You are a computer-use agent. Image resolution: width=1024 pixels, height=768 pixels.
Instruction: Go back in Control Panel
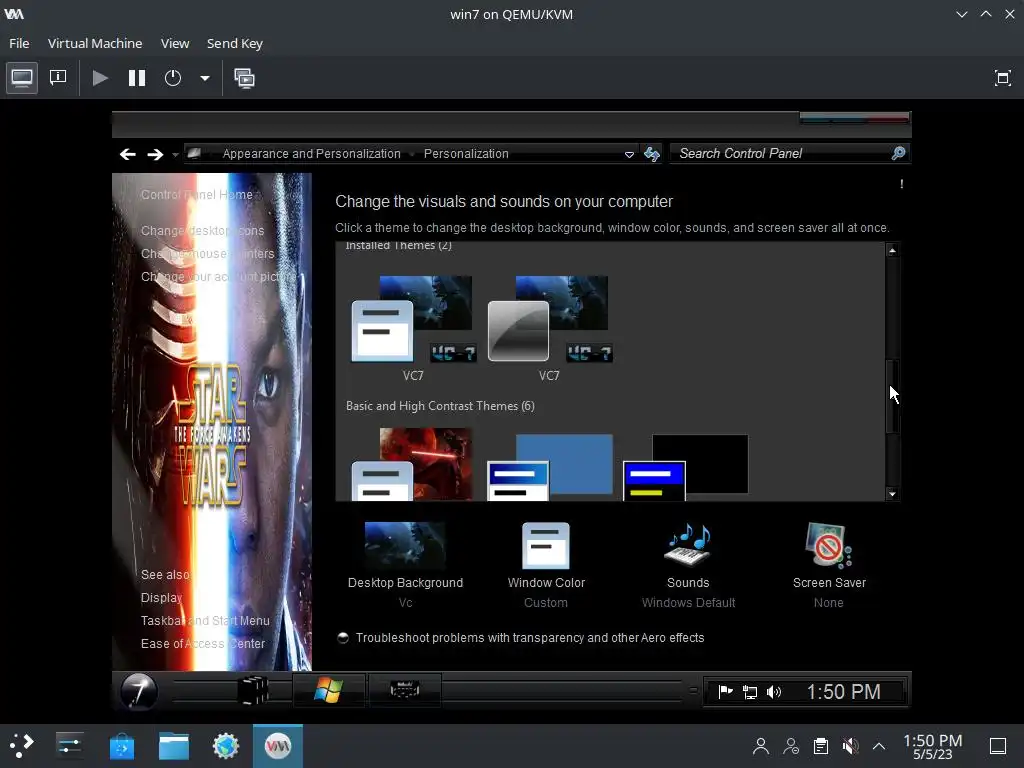point(127,154)
